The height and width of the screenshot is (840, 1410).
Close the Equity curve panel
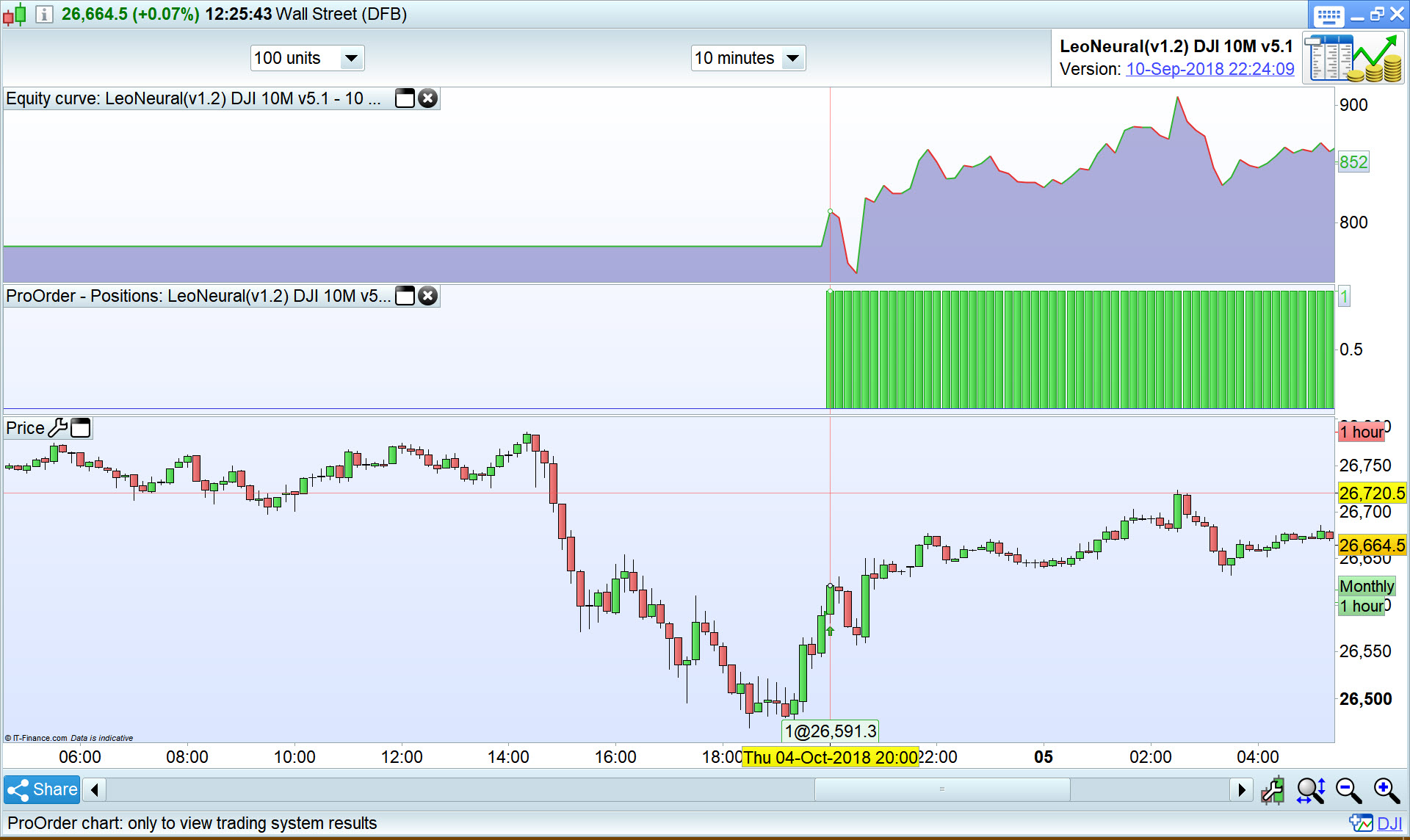428,98
